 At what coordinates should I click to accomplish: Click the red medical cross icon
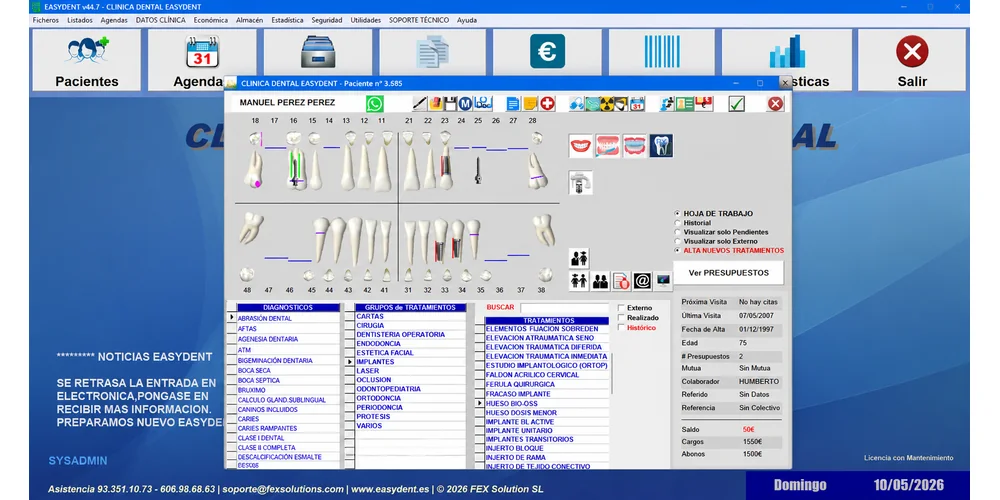(547, 103)
